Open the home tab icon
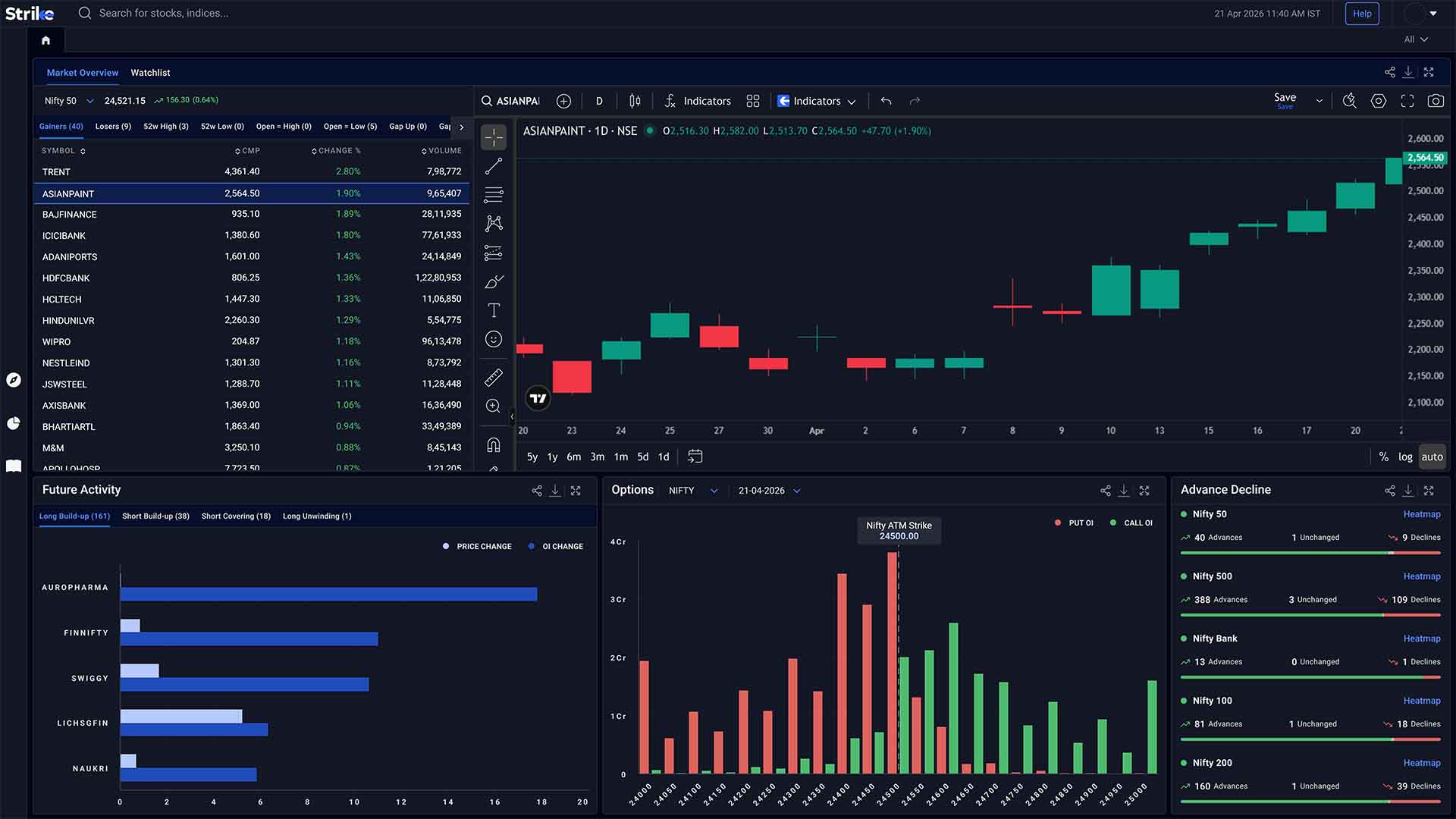The height and width of the screenshot is (819, 1456). (45, 40)
